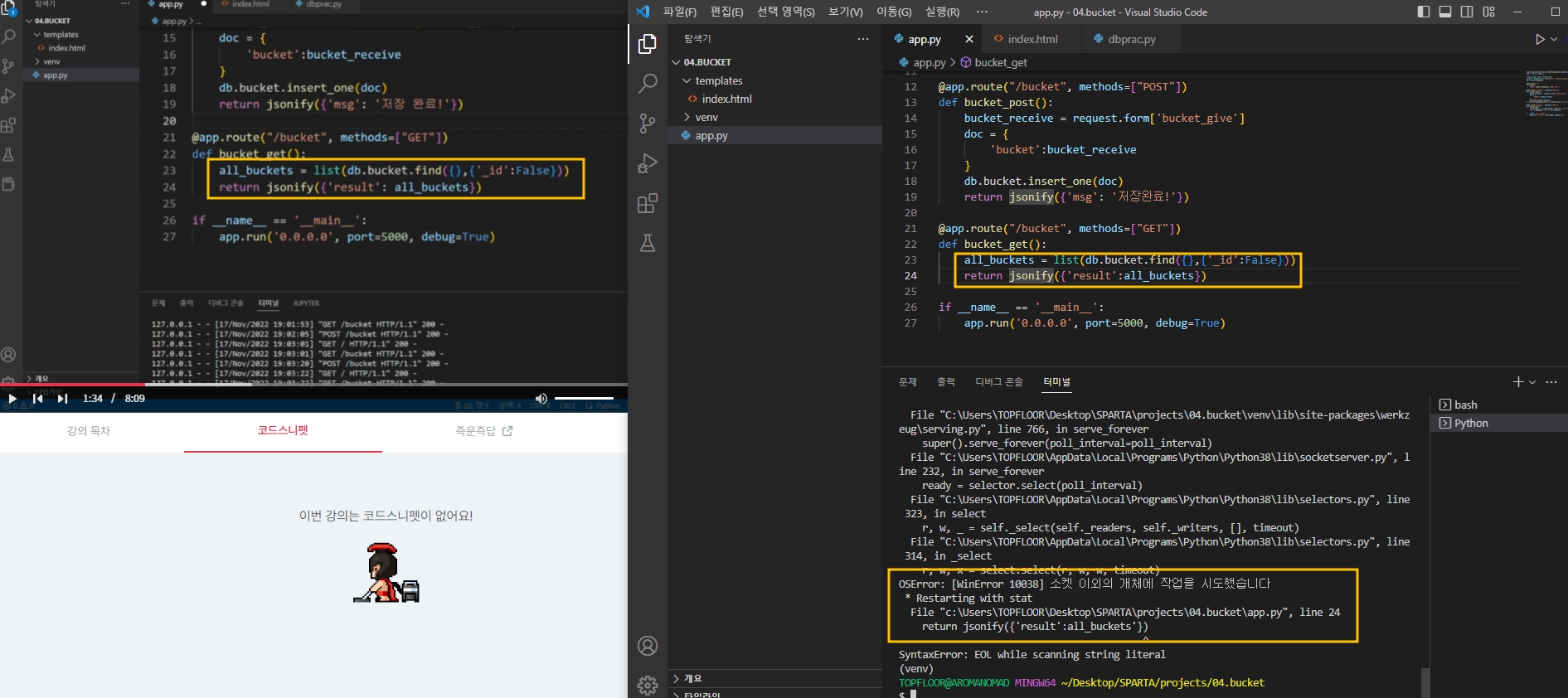Open the 편집(E) menu
Screen dimensions: 1568x698
pyautogui.click(x=726, y=12)
